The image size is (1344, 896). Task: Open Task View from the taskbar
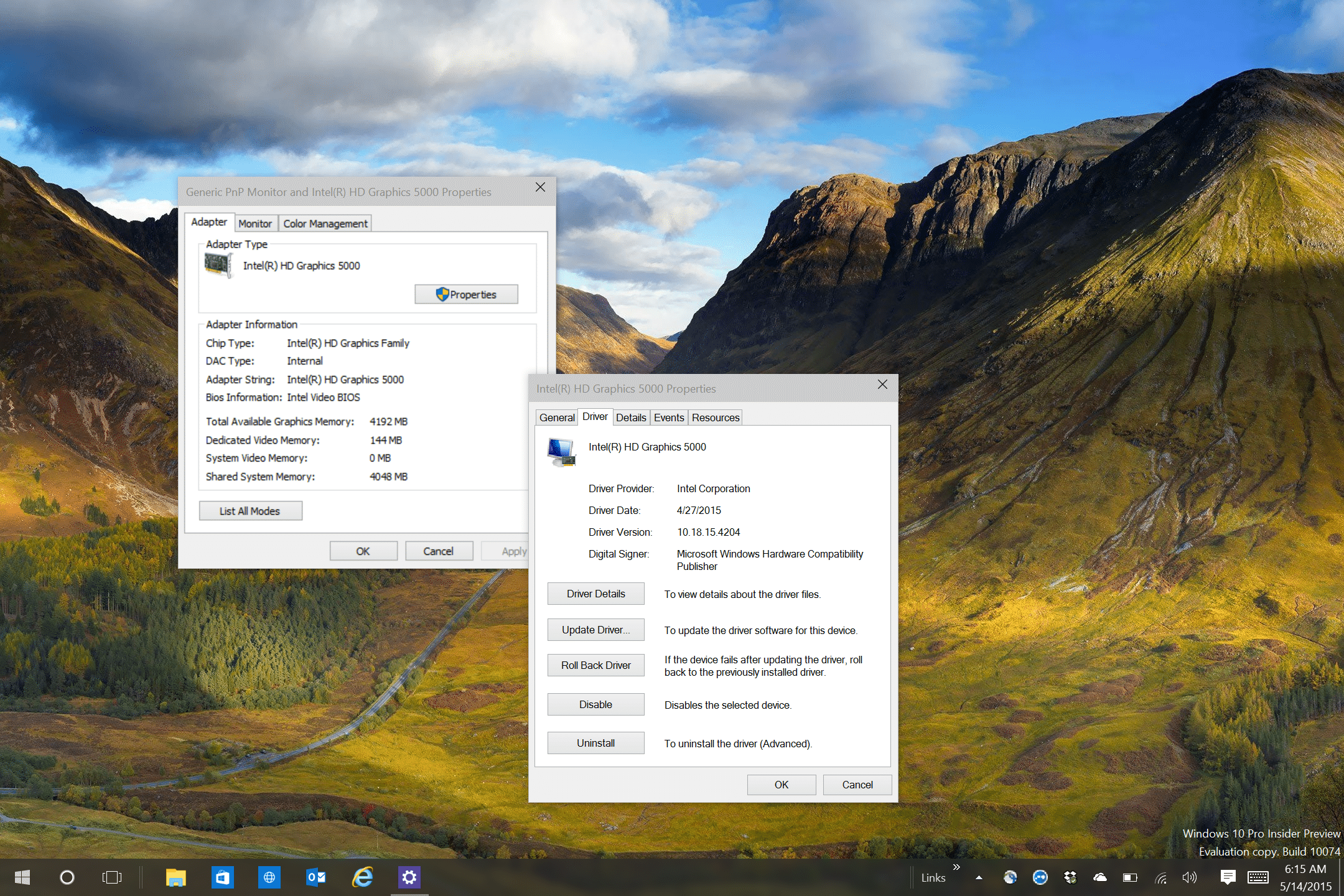pyautogui.click(x=112, y=877)
